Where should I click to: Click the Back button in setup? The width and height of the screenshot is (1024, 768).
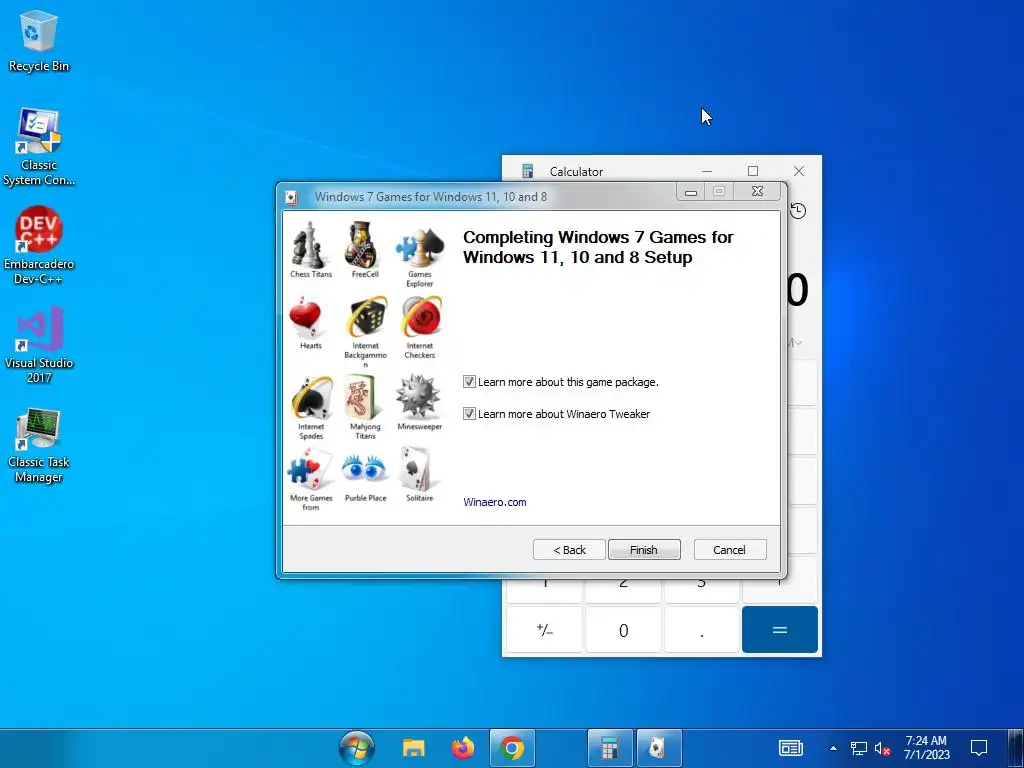pyautogui.click(x=569, y=550)
